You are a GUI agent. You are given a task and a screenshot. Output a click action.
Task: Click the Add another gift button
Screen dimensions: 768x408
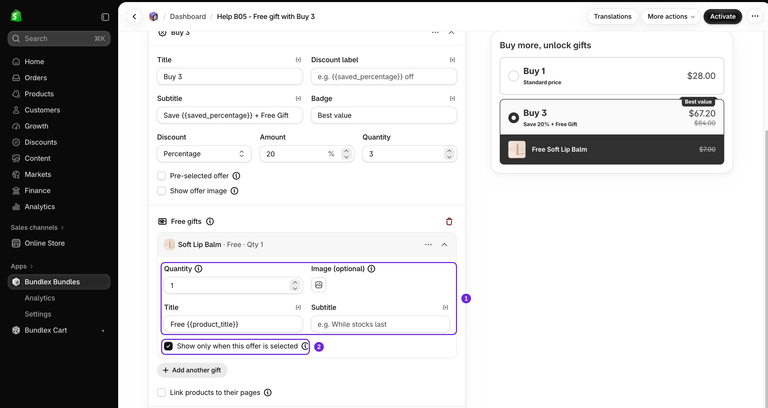tap(192, 370)
